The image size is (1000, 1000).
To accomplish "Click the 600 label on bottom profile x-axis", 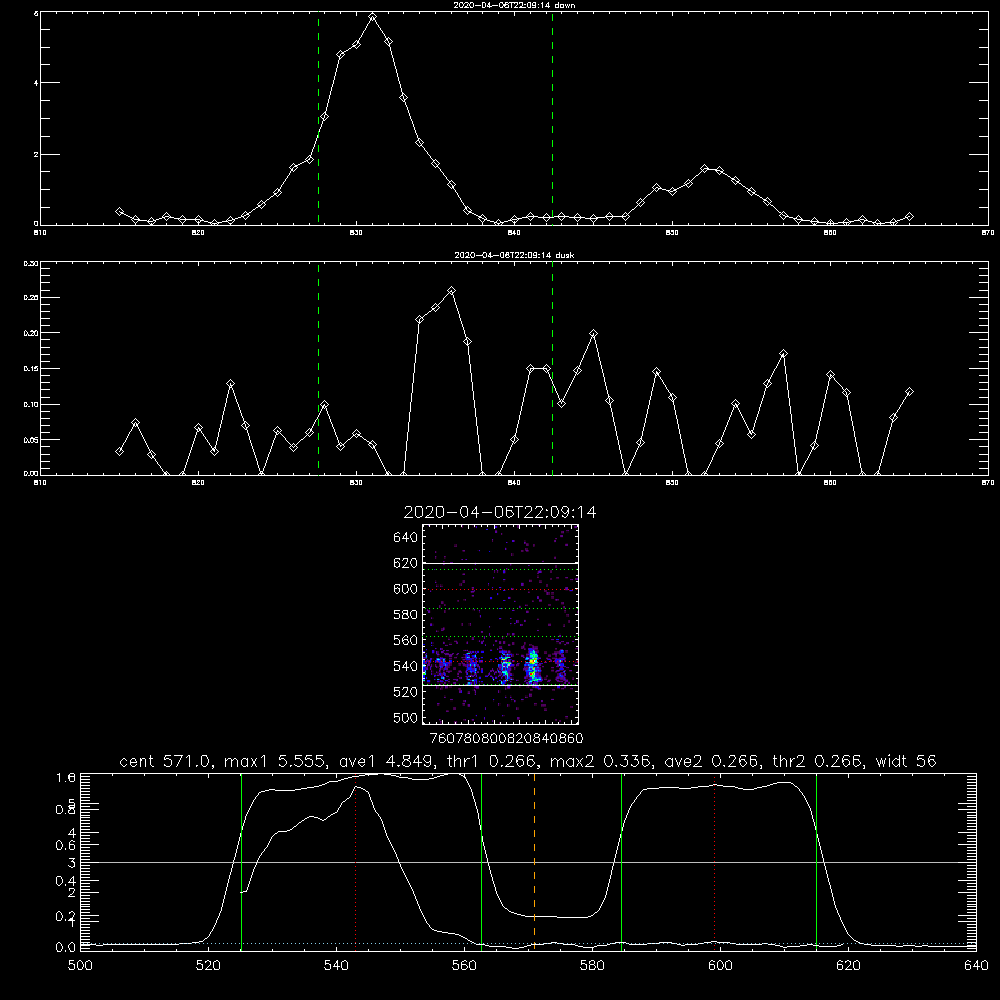I will (x=721, y=966).
